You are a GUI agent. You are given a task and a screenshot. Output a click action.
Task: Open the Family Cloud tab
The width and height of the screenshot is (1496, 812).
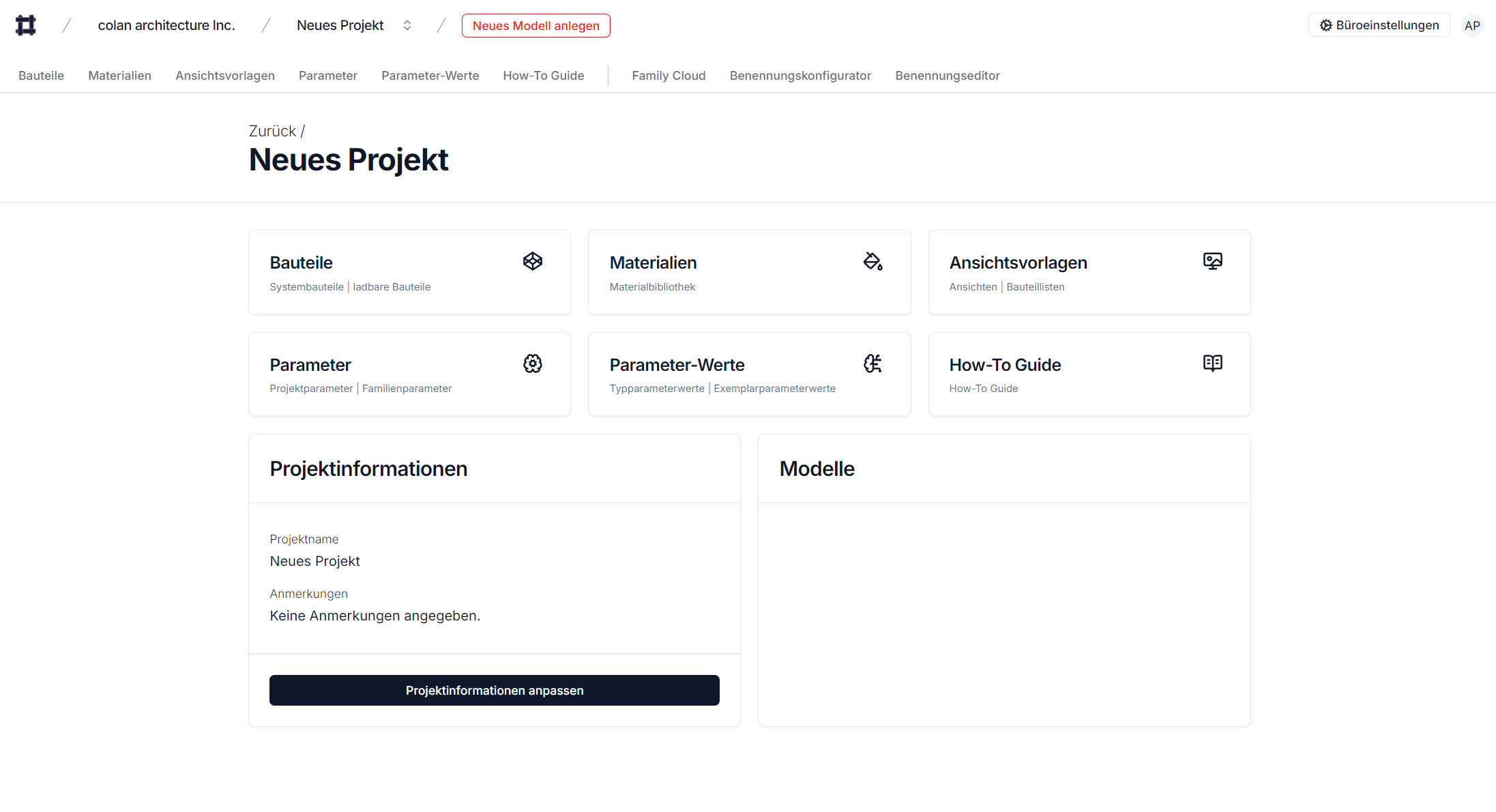[x=669, y=76]
